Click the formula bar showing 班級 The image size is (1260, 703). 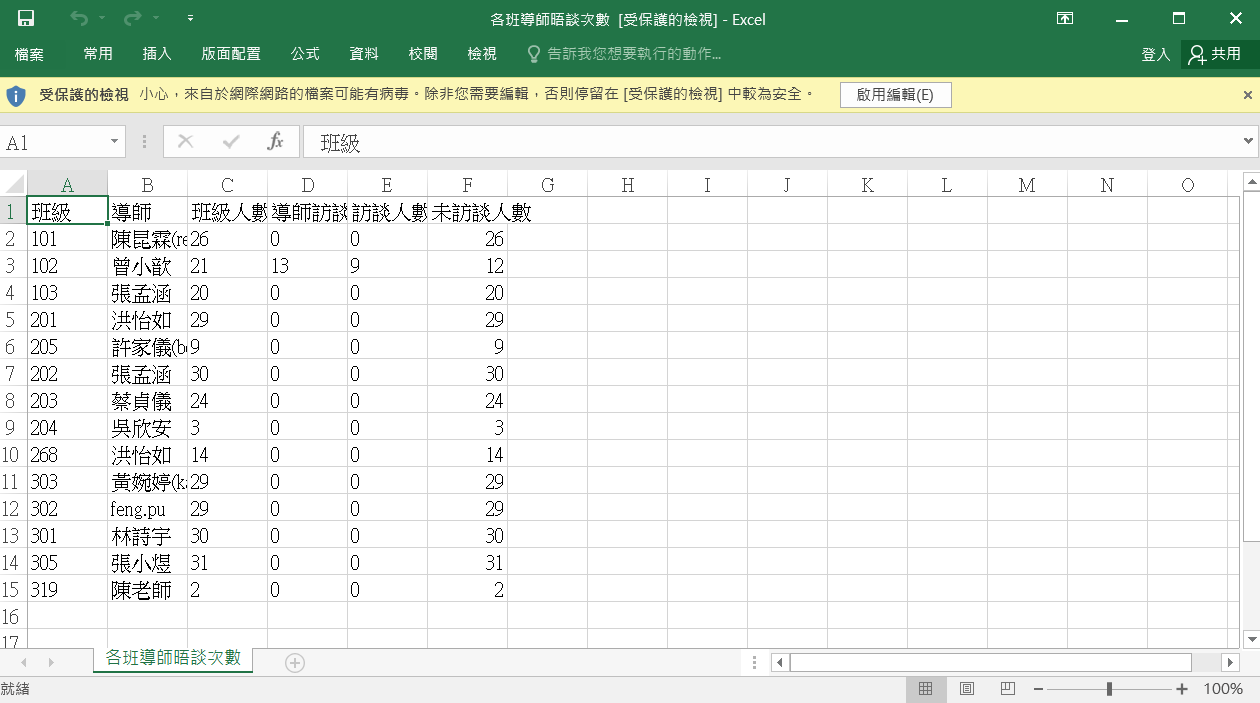(770, 142)
